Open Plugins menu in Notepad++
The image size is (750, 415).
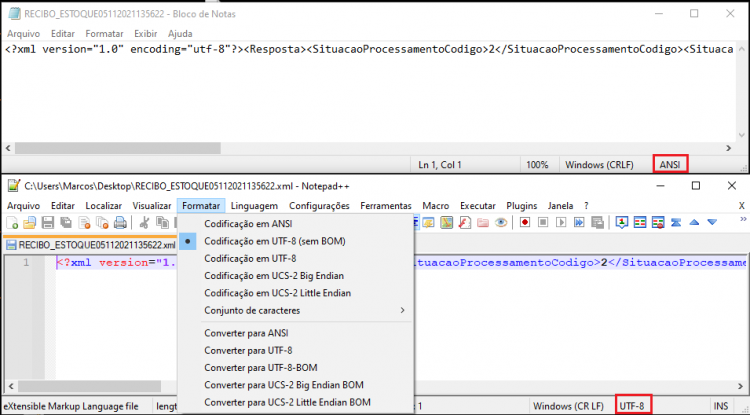[x=521, y=206]
